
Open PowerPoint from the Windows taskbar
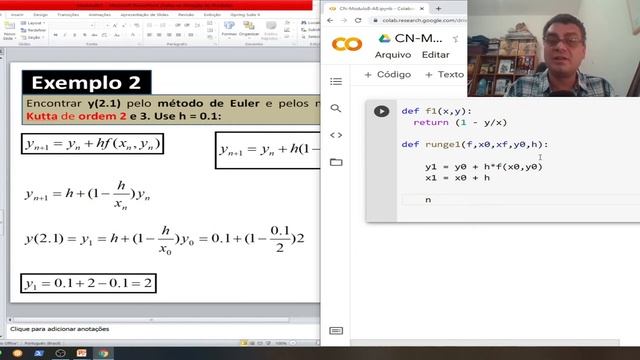tap(81, 353)
